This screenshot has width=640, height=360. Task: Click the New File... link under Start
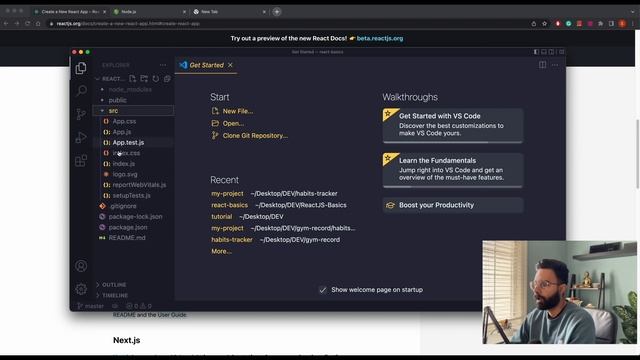coord(232,111)
